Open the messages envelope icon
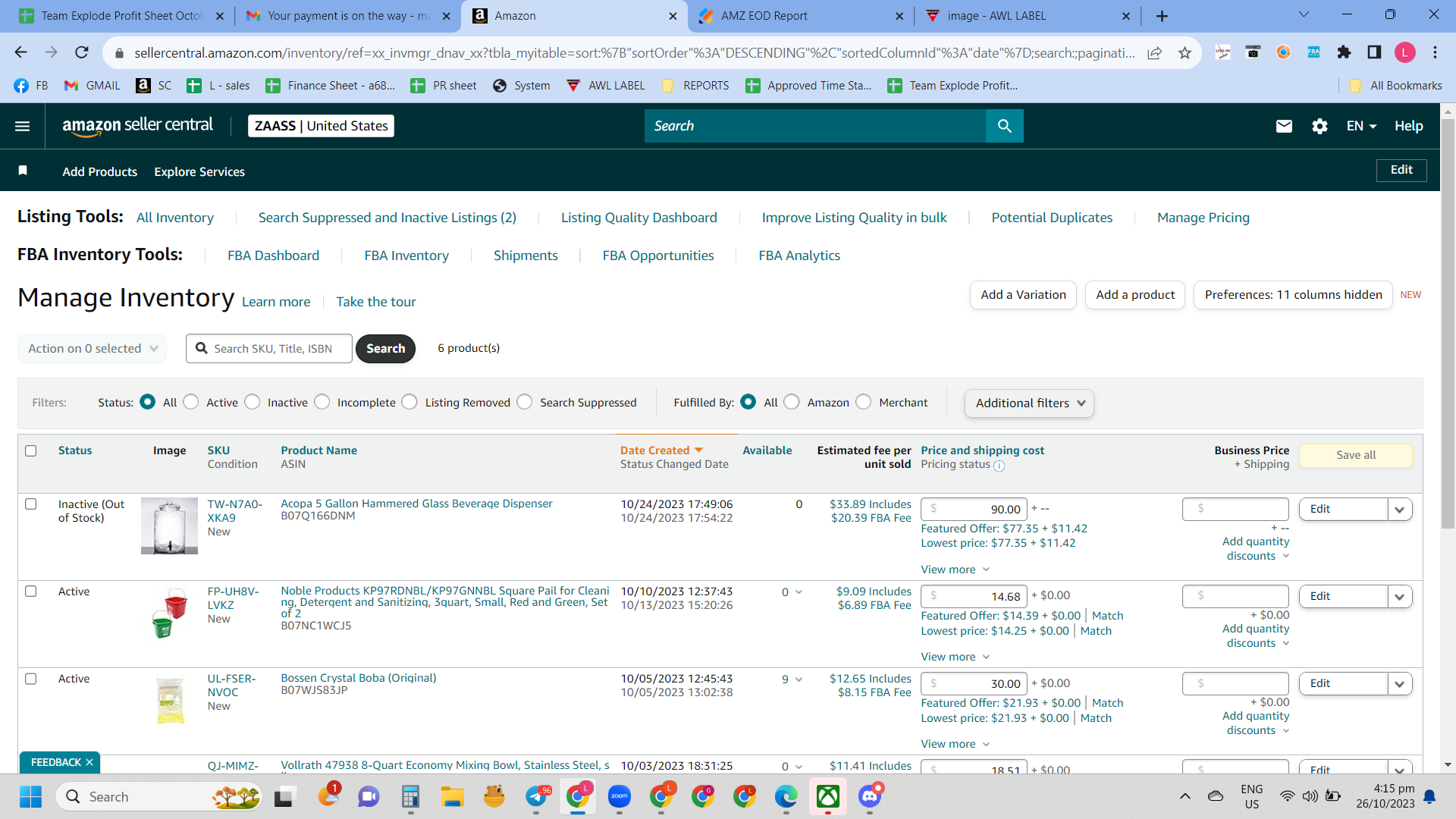This screenshot has height=819, width=1456. tap(1284, 126)
